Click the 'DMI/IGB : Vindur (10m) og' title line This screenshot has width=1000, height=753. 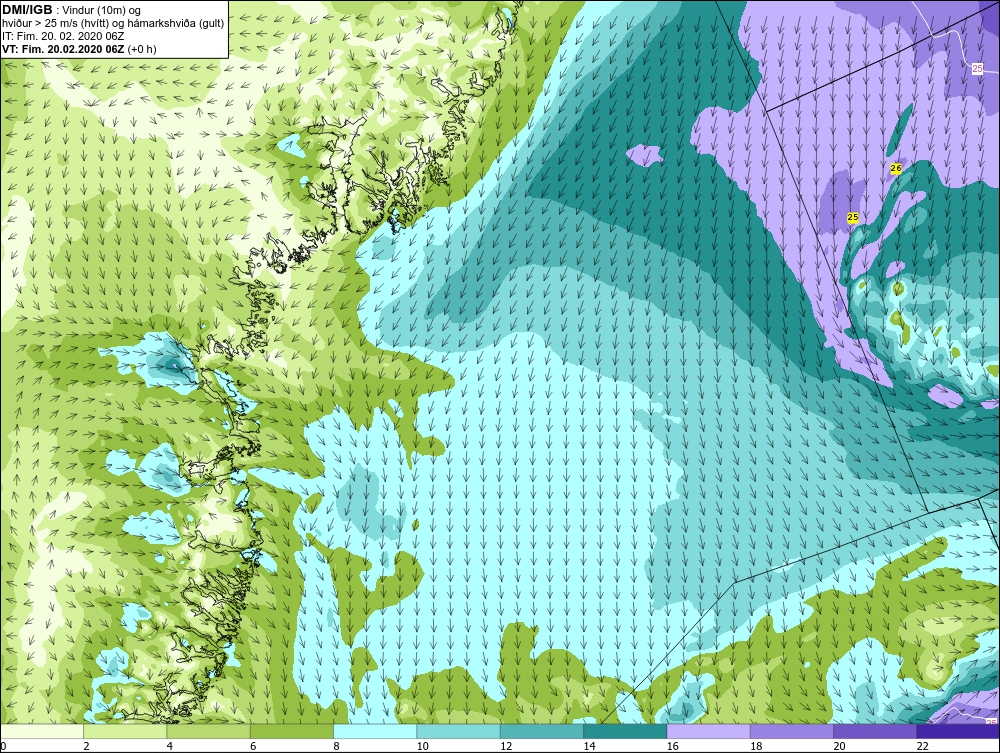[71, 10]
